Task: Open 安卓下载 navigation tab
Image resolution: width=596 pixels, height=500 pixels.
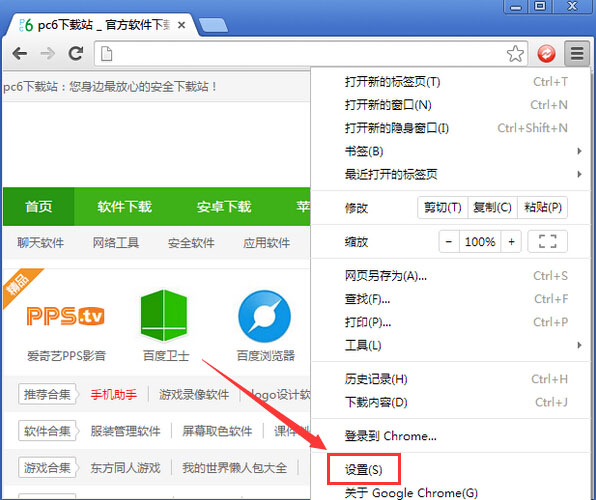Action: pyautogui.click(x=224, y=206)
